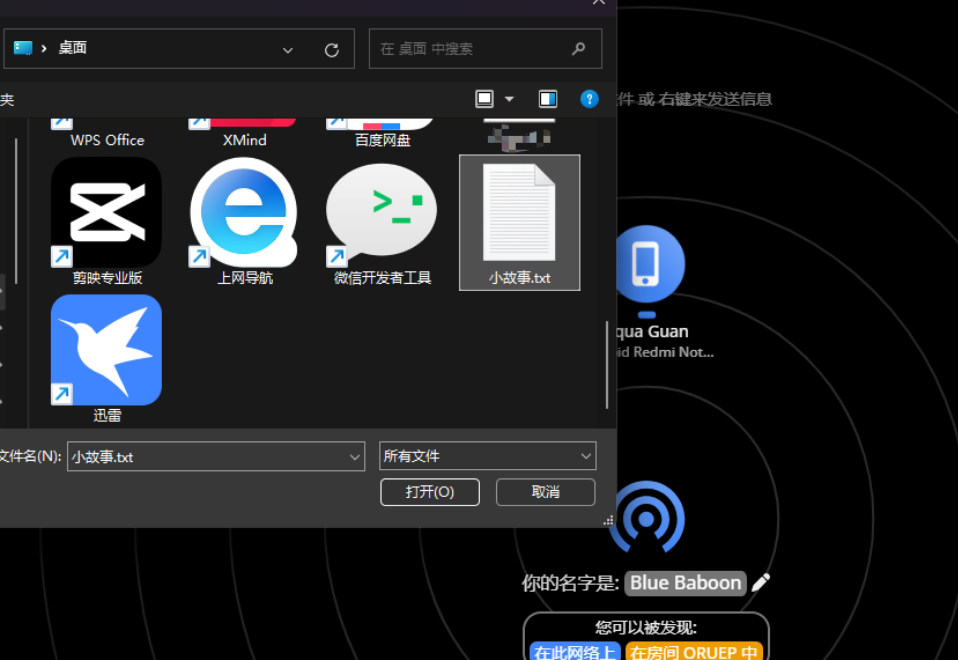
Task: Toggle the preview pane button
Action: coord(546,99)
